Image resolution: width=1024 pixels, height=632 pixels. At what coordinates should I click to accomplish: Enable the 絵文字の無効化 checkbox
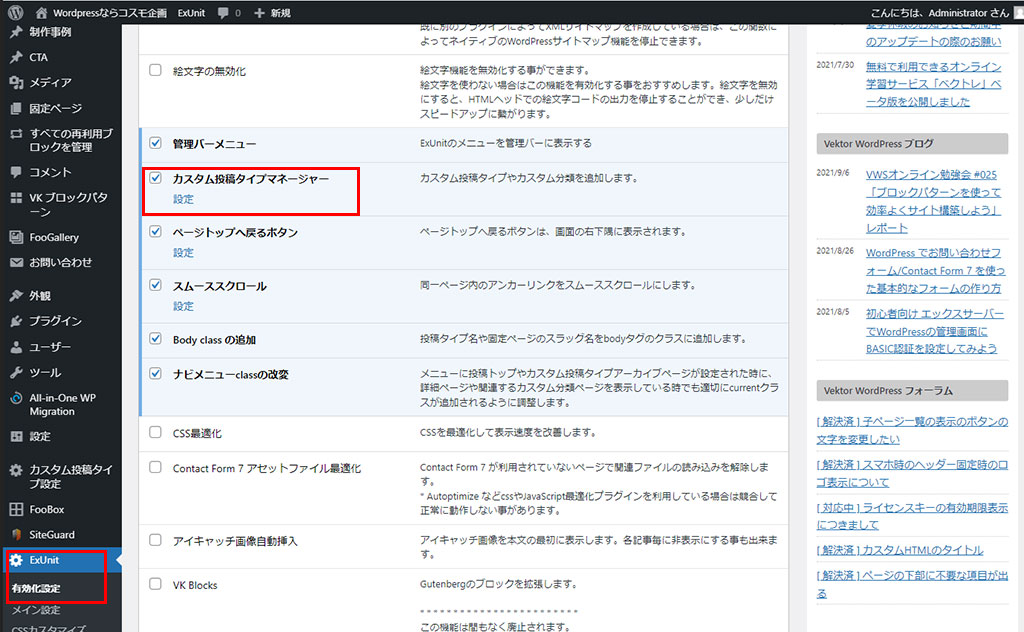(x=155, y=71)
